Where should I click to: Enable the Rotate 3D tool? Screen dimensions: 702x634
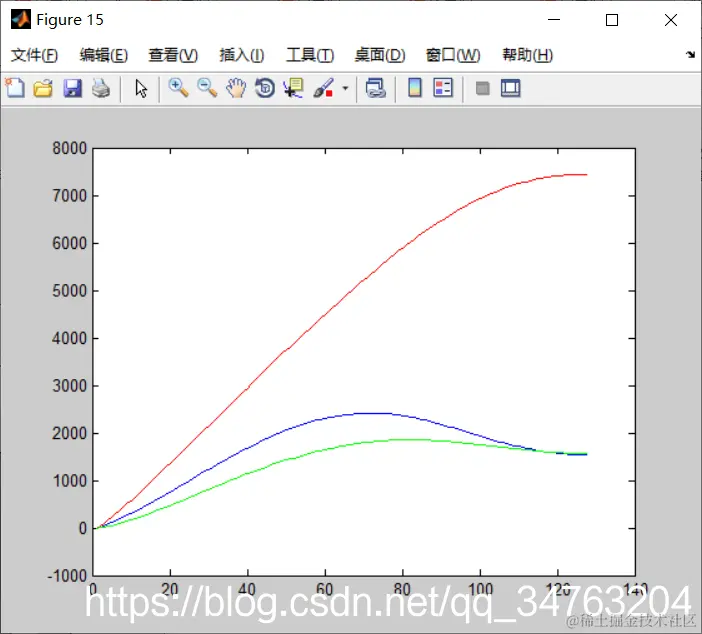(x=265, y=88)
